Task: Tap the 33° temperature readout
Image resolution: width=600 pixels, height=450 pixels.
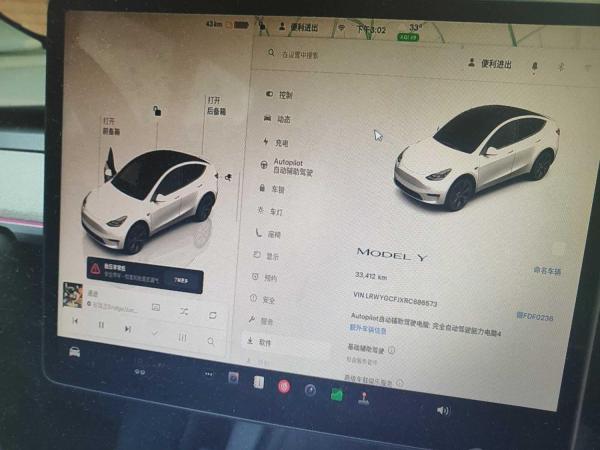Action: tap(415, 28)
